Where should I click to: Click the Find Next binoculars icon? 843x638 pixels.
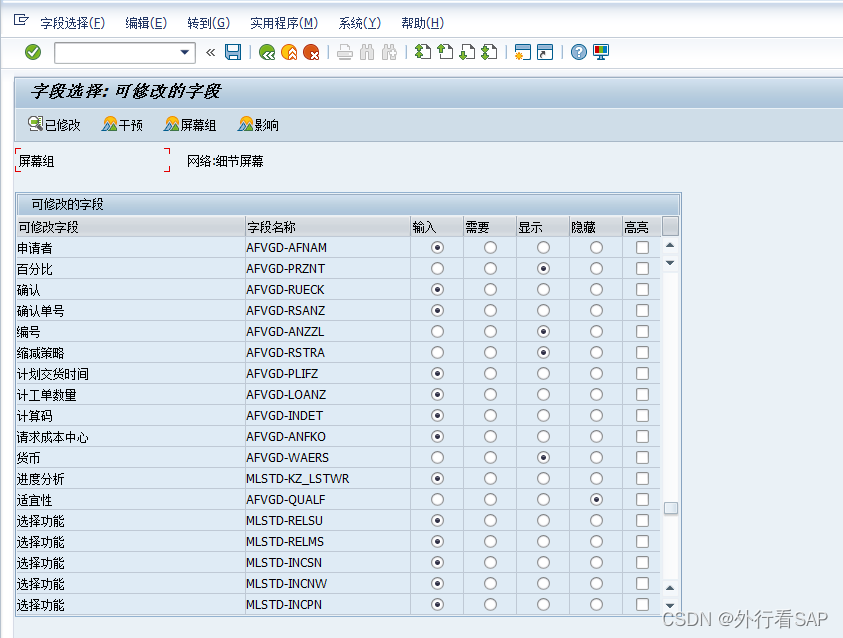pyautogui.click(x=389, y=52)
